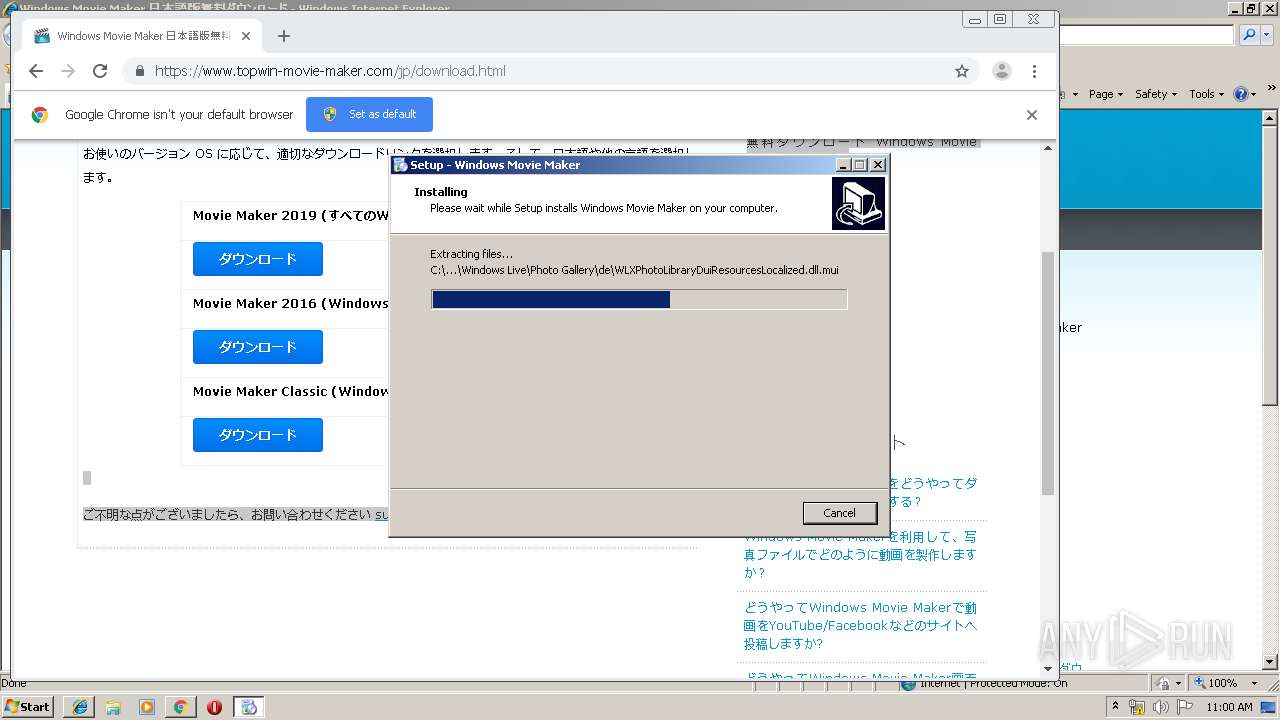Minimize the Setup - Windows Movie Maker dialog
This screenshot has height=720, width=1280.
(x=843, y=165)
